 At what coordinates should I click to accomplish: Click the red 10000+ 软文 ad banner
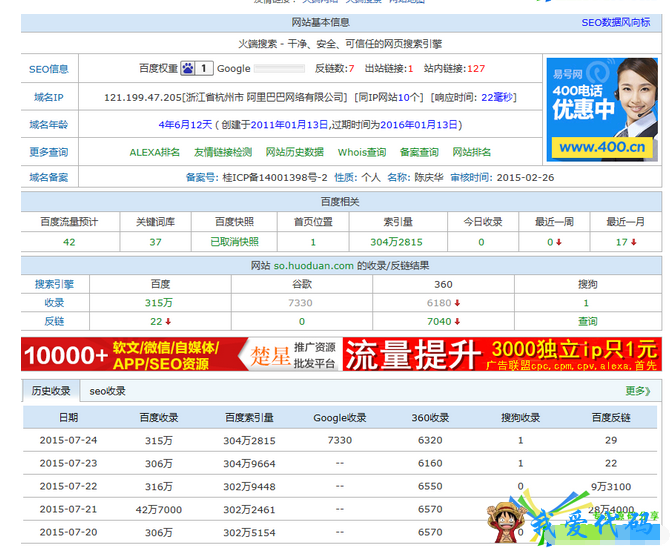click(x=182, y=354)
